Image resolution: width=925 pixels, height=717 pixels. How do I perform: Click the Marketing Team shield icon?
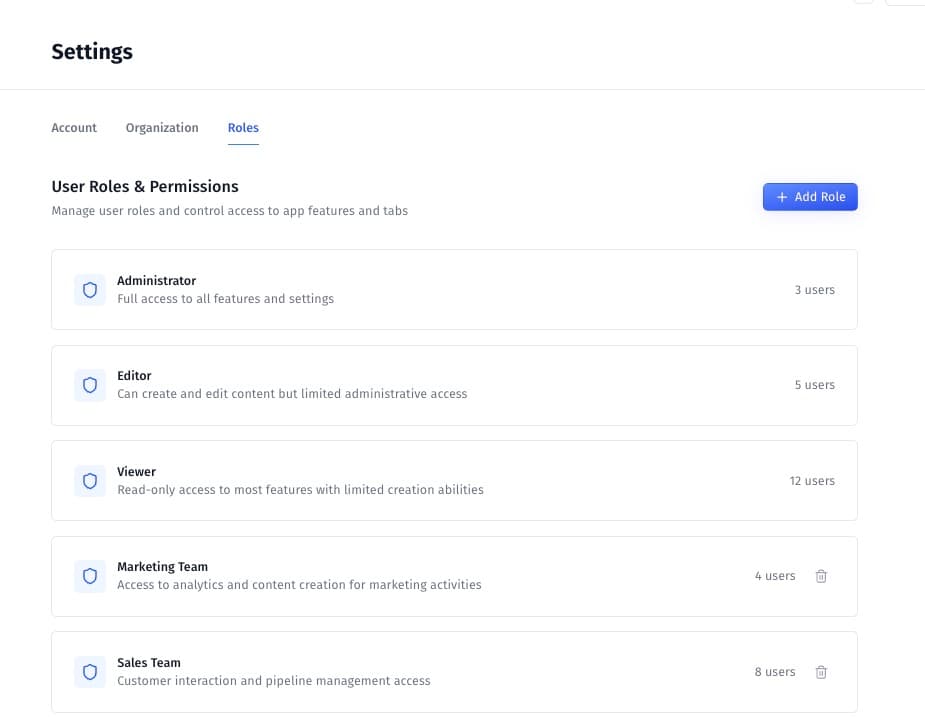[90, 576]
